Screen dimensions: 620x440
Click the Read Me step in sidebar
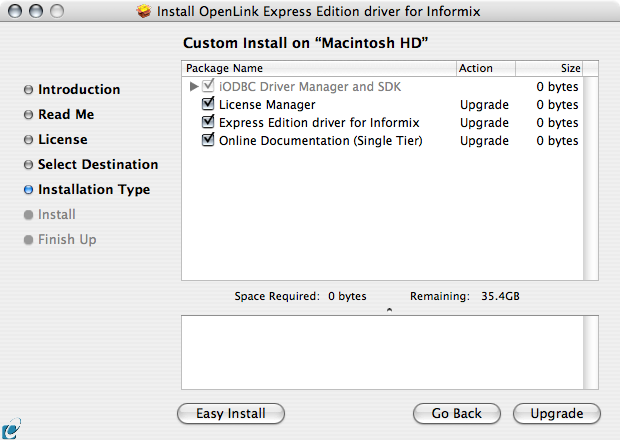click(x=66, y=114)
